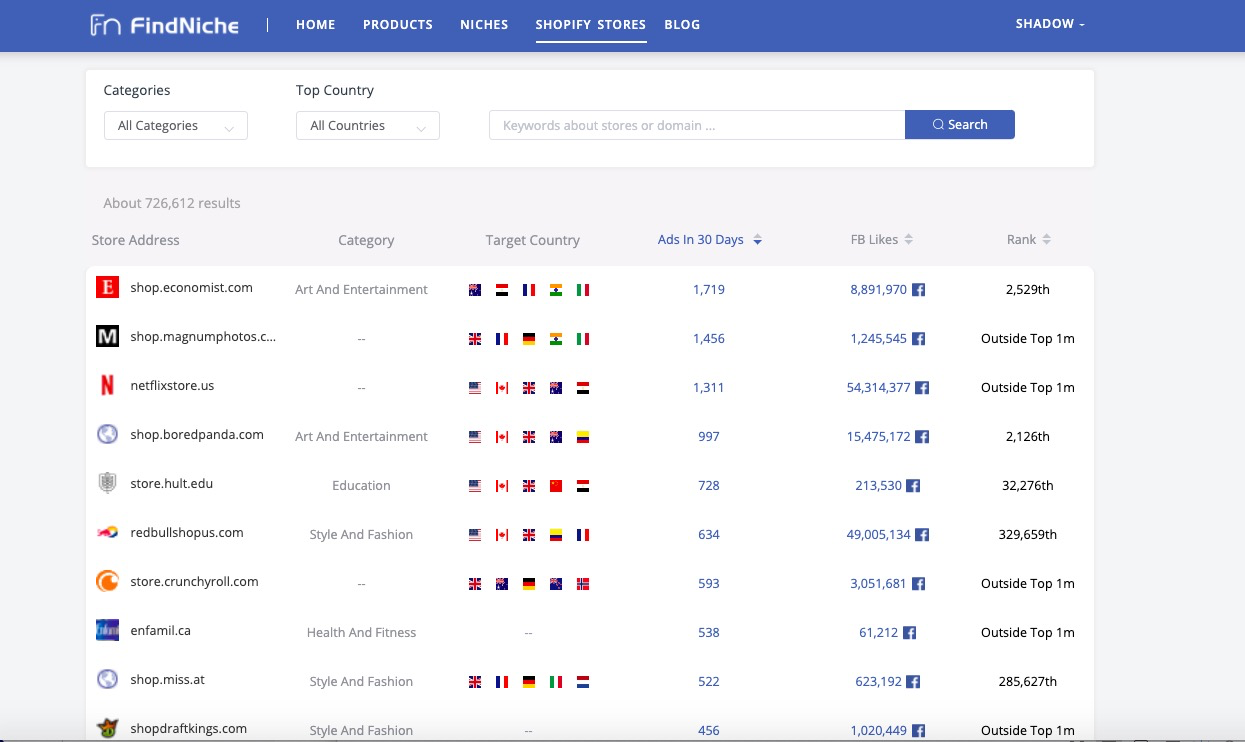Image resolution: width=1245 pixels, height=742 pixels.
Task: Click Facebook icon in shop.miss.at row
Action: pyautogui.click(x=913, y=682)
